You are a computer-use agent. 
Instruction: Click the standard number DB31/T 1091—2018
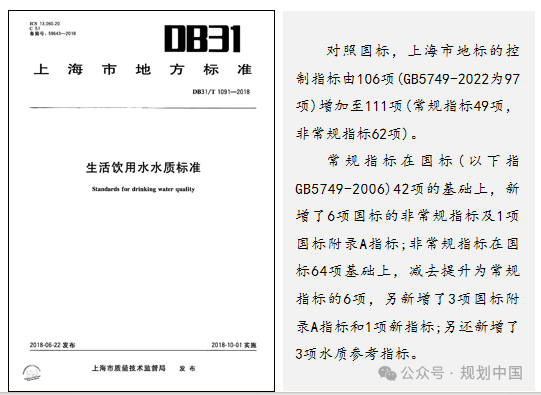[221, 92]
